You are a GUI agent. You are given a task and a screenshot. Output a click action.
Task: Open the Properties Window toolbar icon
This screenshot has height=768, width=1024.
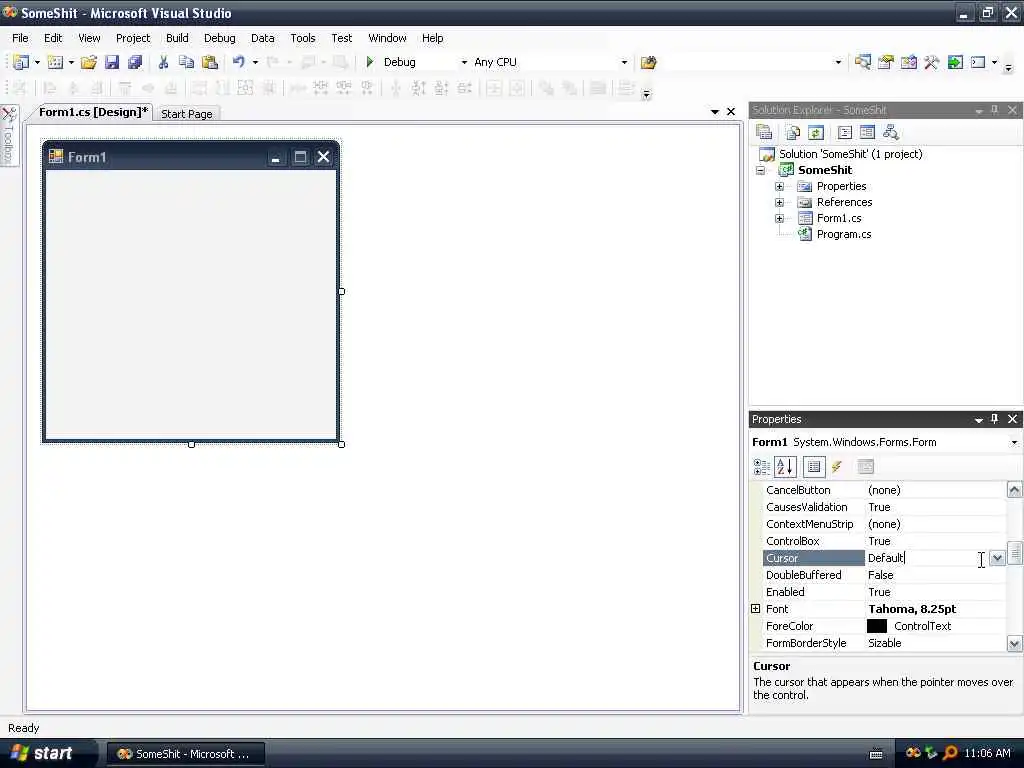tap(886, 62)
